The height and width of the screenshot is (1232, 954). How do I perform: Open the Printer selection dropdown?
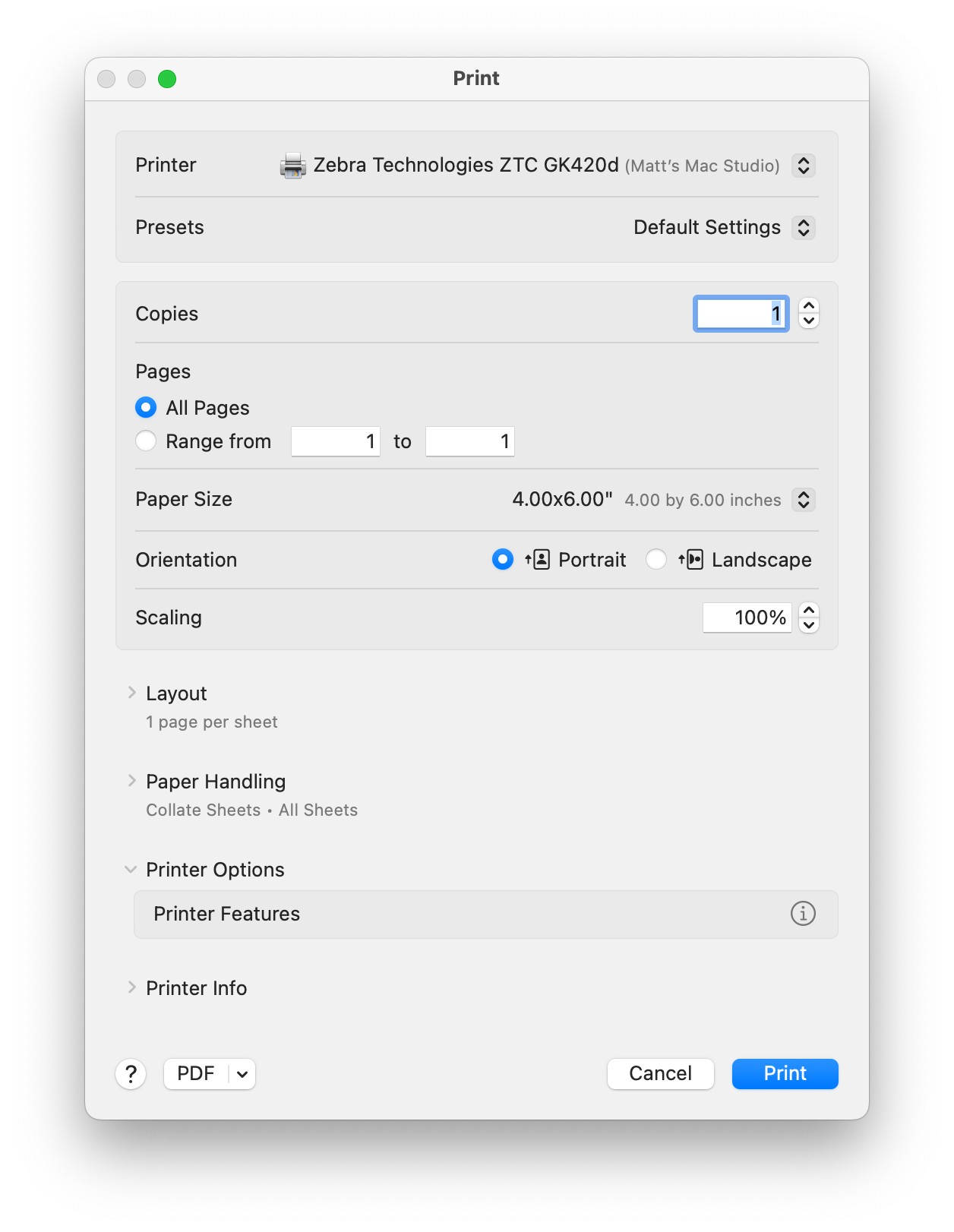(x=803, y=166)
